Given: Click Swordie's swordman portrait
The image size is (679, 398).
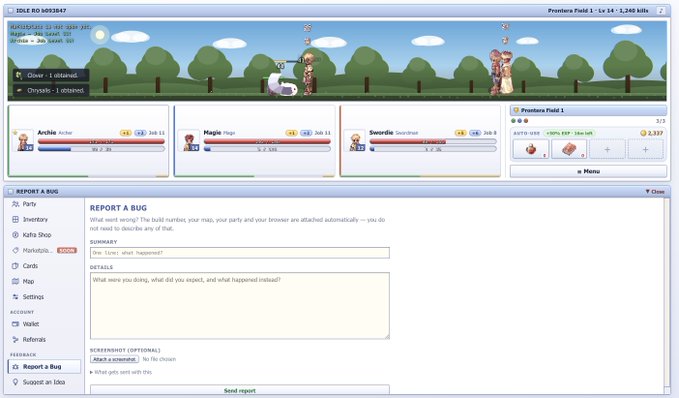Looking at the screenshot, I should 355,140.
